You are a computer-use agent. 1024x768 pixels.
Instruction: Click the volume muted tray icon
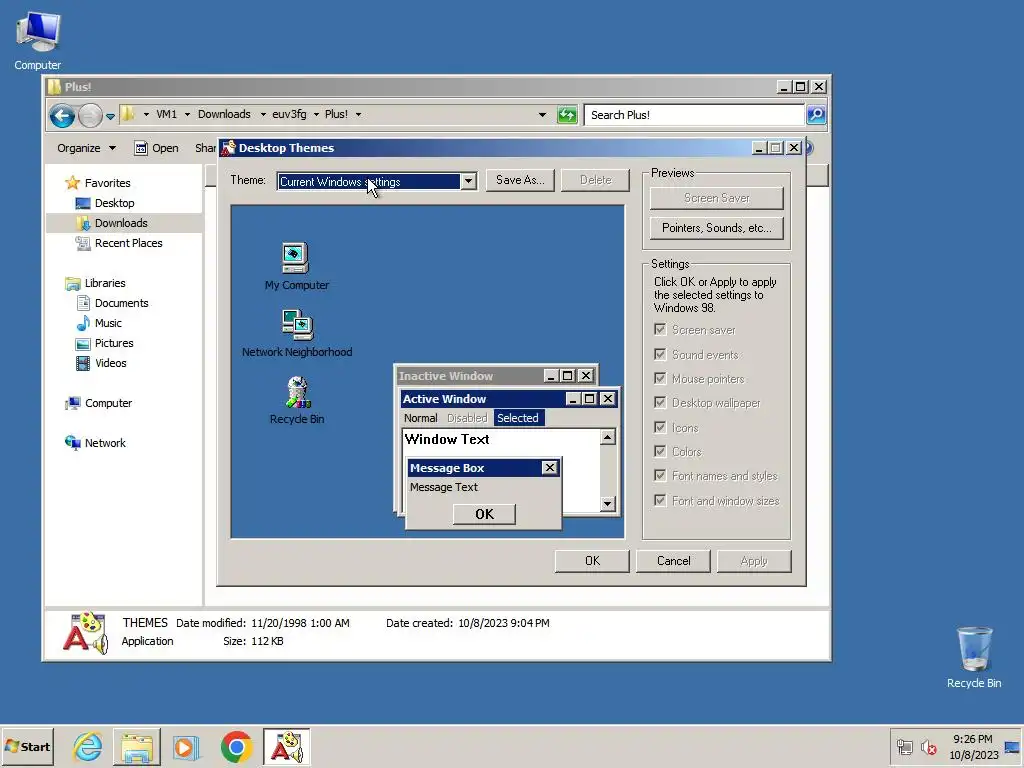coord(928,746)
